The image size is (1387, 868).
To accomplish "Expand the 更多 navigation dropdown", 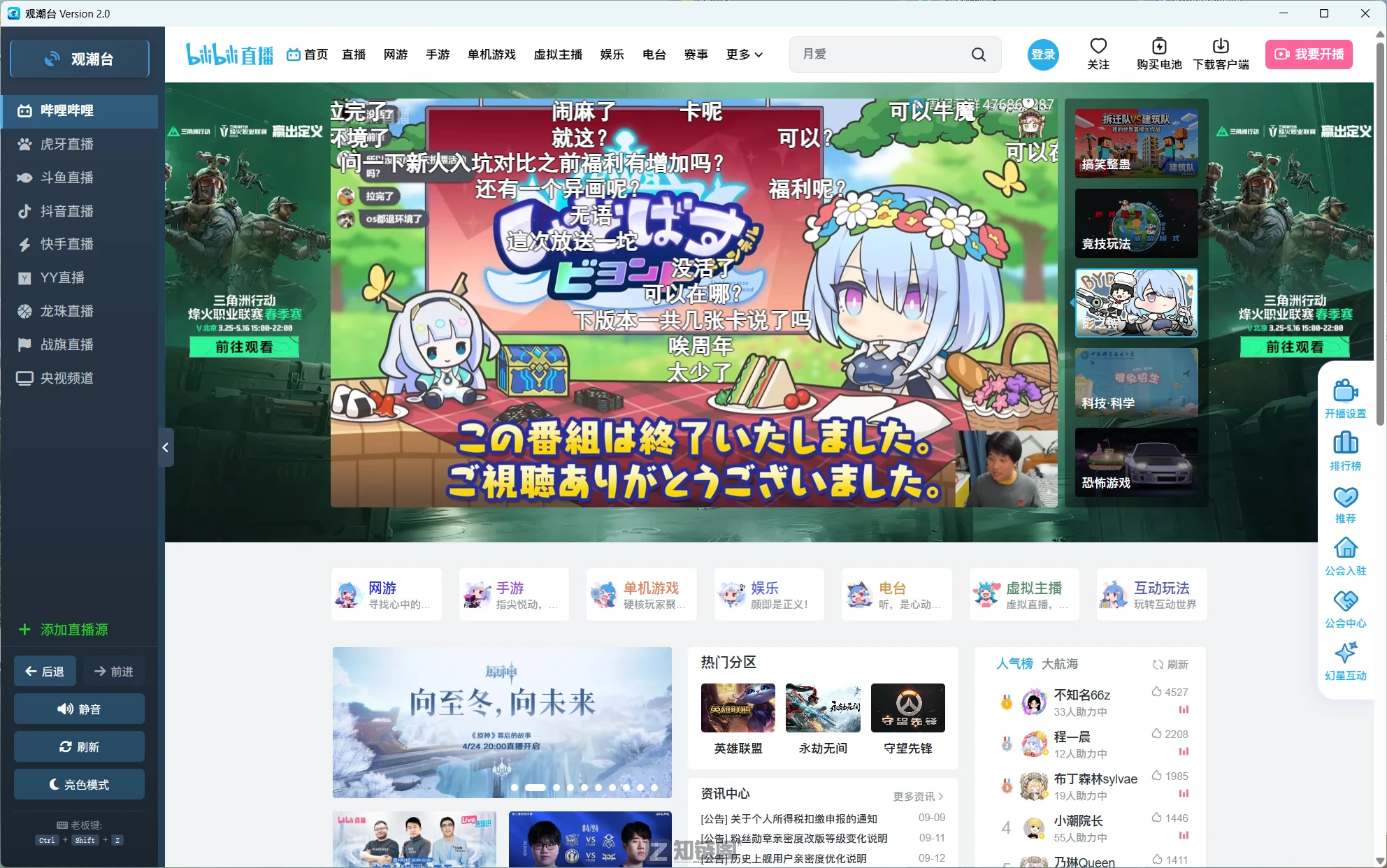I will click(745, 55).
